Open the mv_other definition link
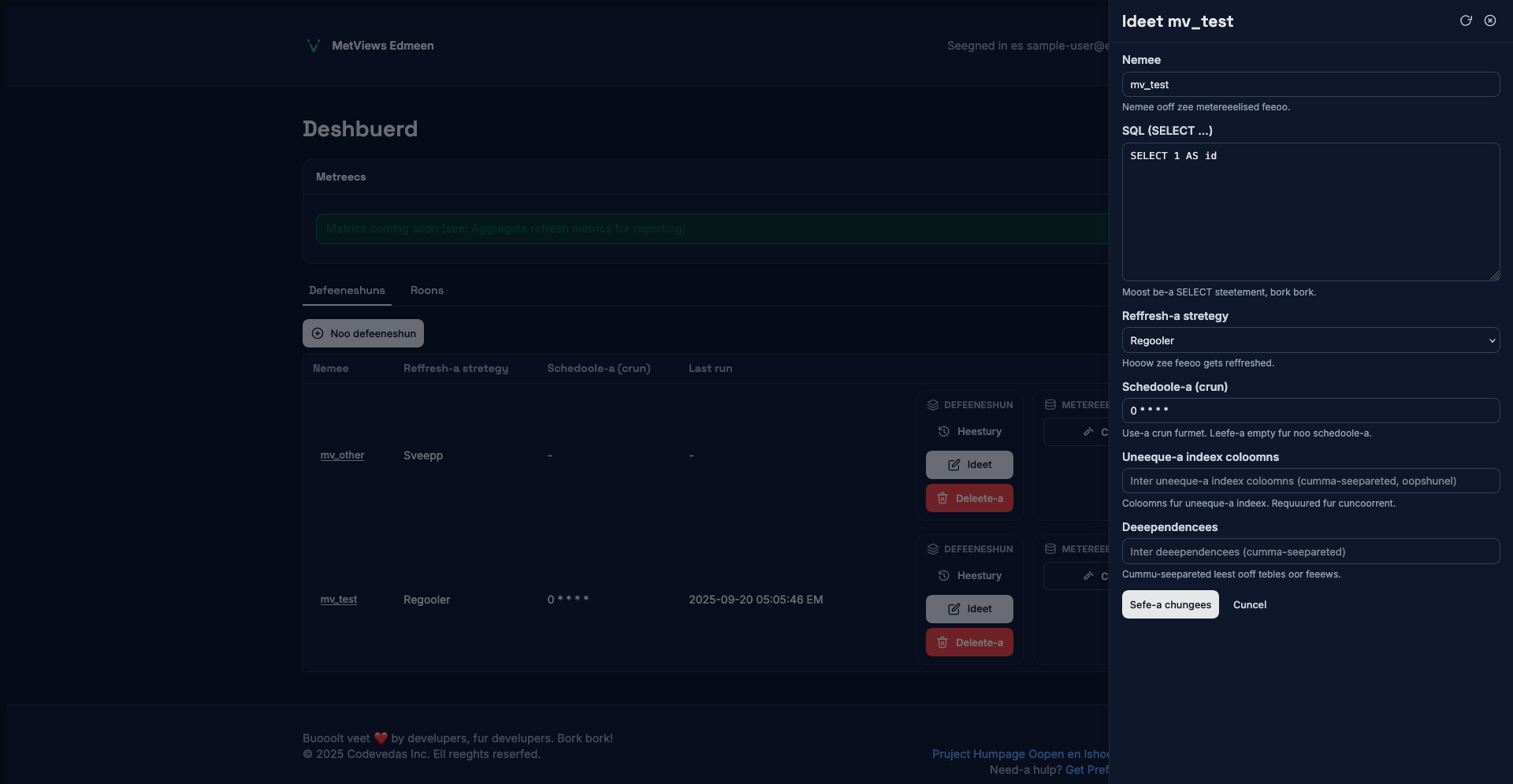Image resolution: width=1513 pixels, height=784 pixels. click(342, 455)
